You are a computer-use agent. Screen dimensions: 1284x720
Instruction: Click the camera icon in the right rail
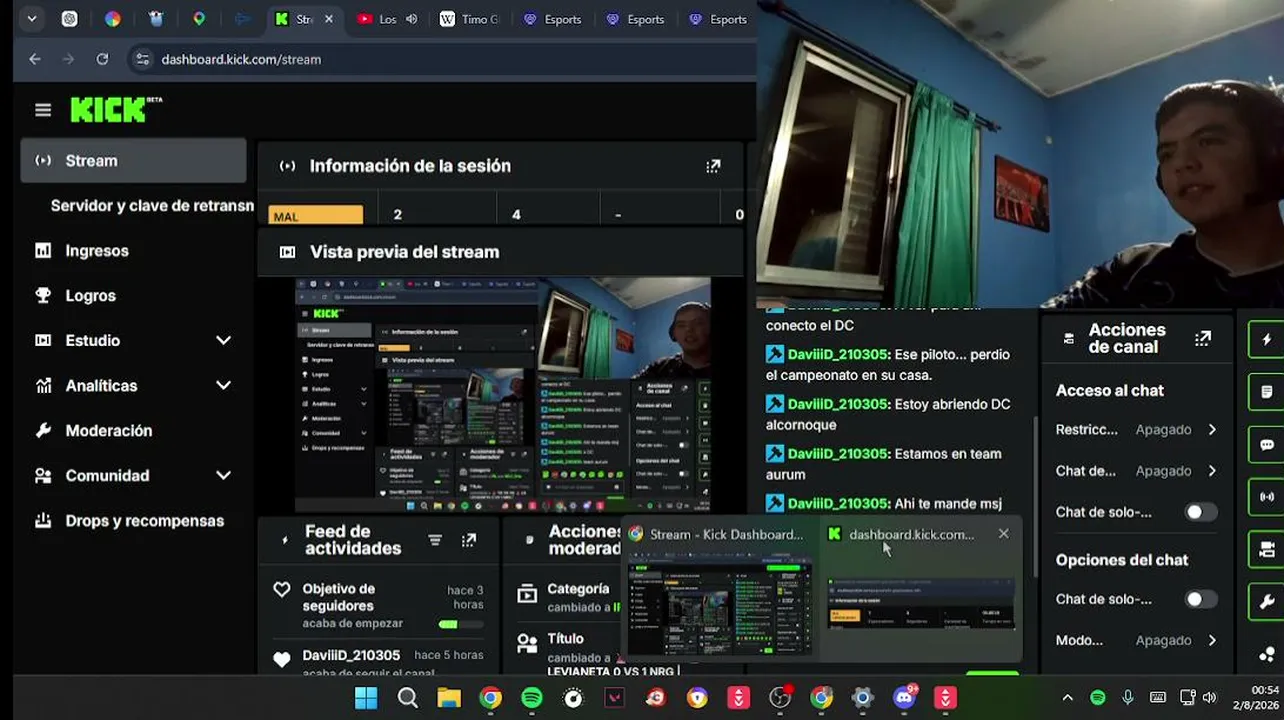click(x=1267, y=549)
